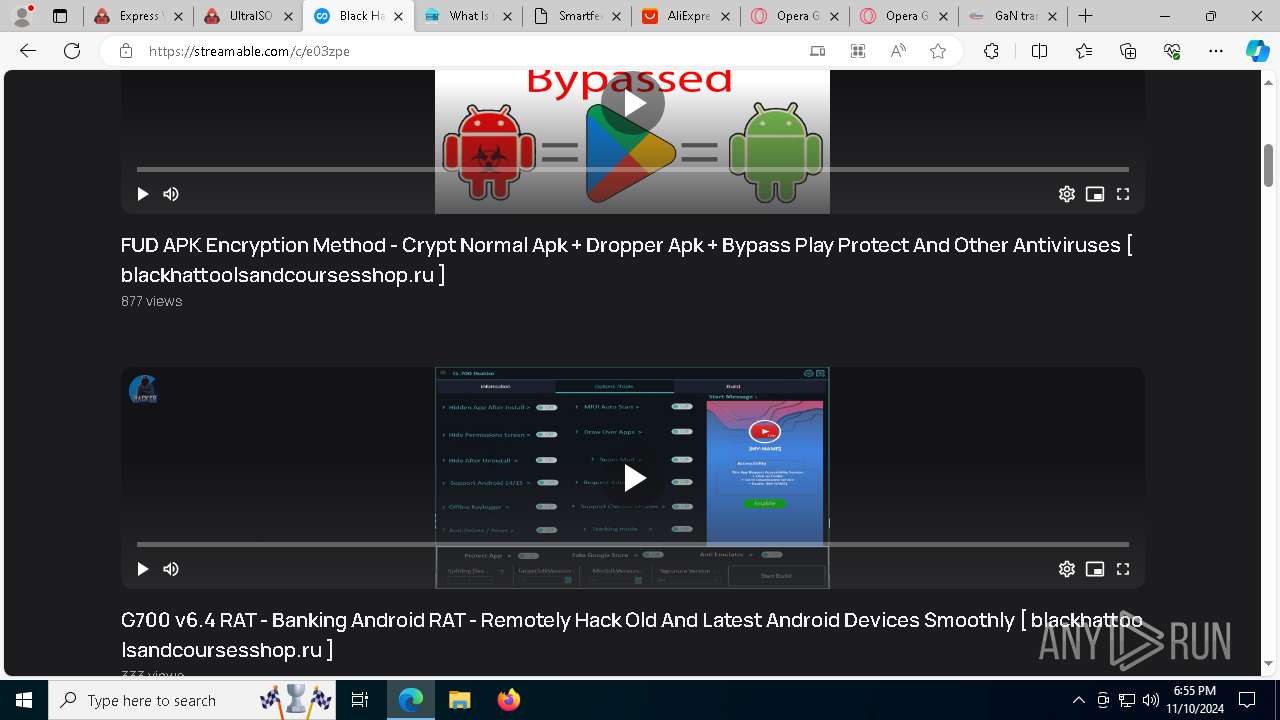Fullscreen the G700 v6.4 RAT video
This screenshot has height=720, width=1280.
click(x=1123, y=569)
